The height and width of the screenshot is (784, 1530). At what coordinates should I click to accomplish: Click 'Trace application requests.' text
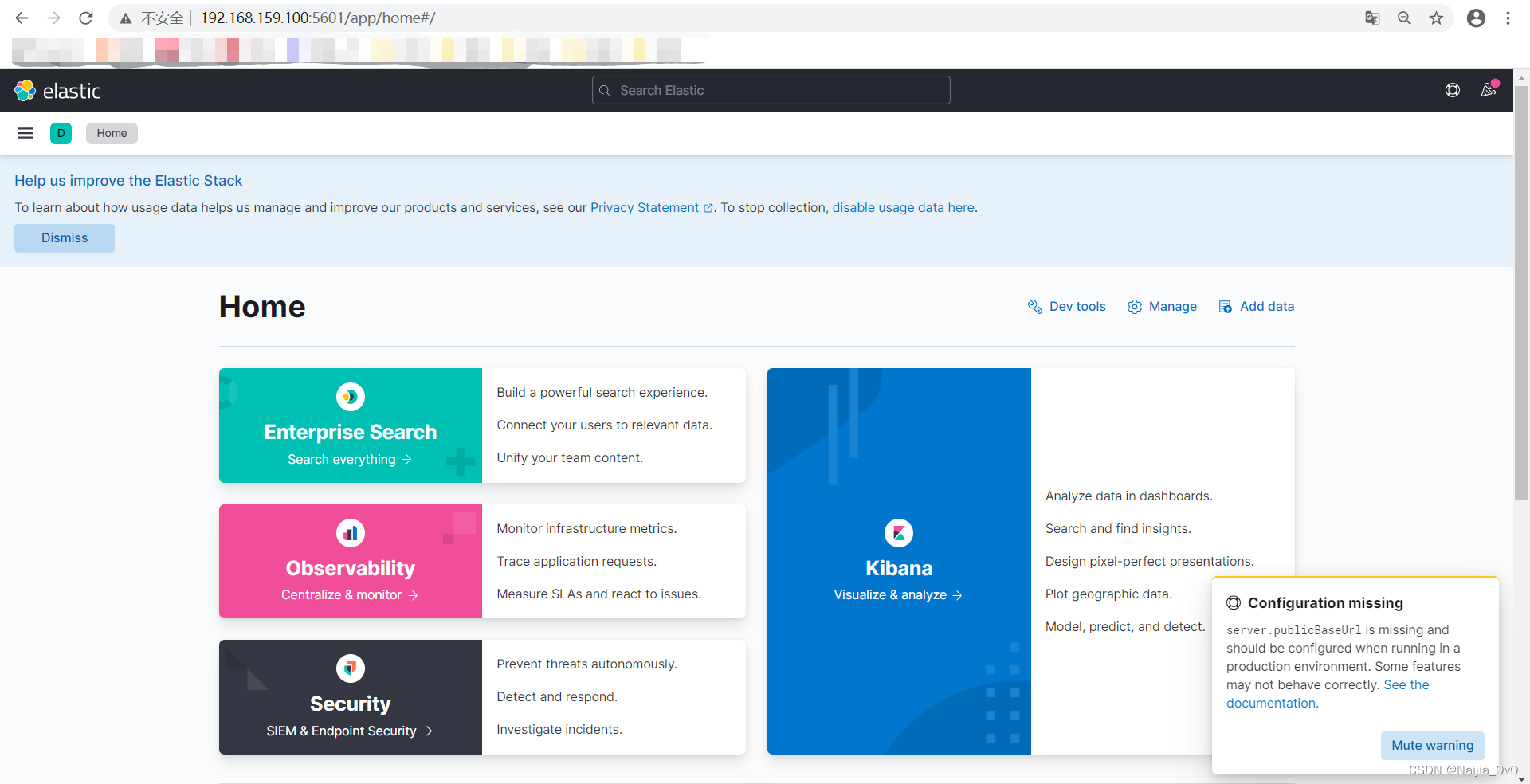[x=576, y=561]
